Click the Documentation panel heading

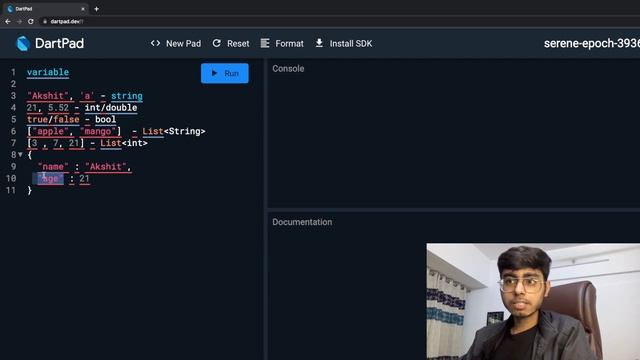[x=302, y=222]
